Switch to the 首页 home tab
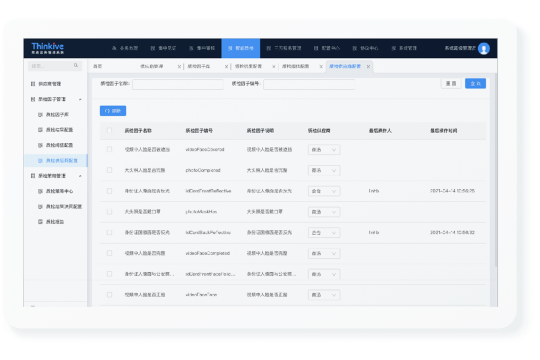The image size is (540, 360). point(97,66)
